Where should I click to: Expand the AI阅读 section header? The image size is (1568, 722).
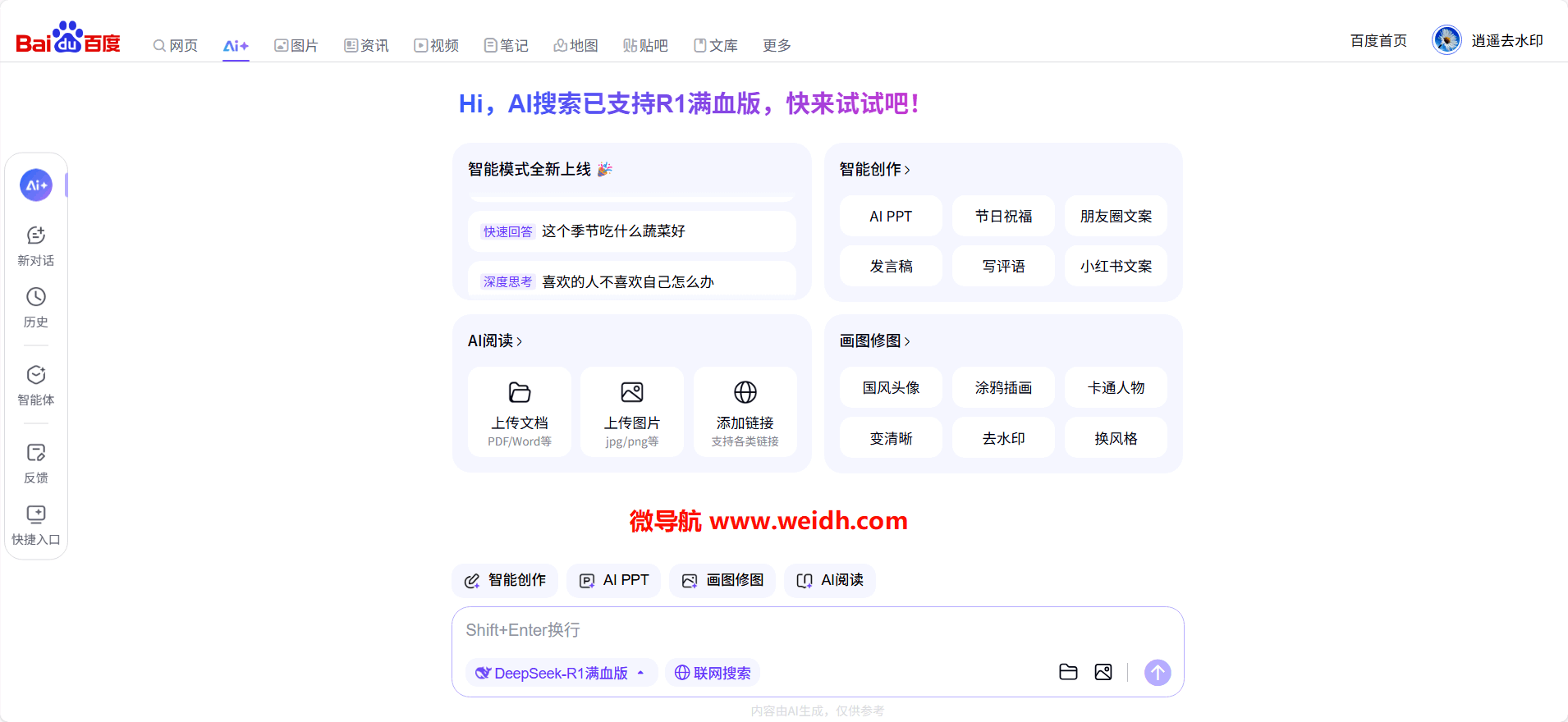pyautogui.click(x=495, y=340)
